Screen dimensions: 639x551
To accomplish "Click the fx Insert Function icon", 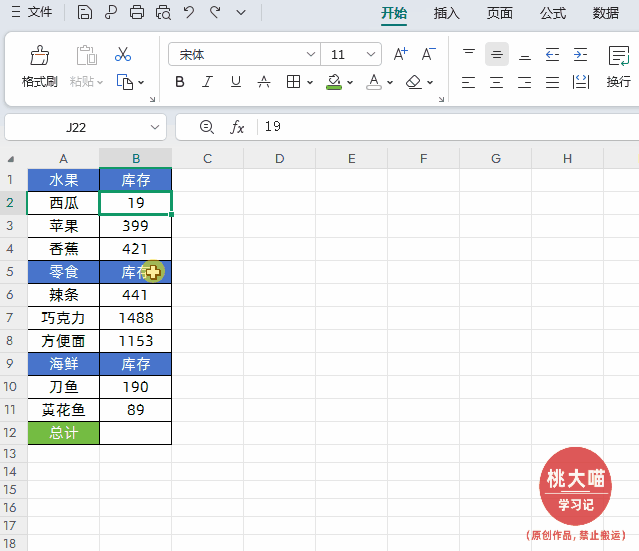I will click(237, 127).
